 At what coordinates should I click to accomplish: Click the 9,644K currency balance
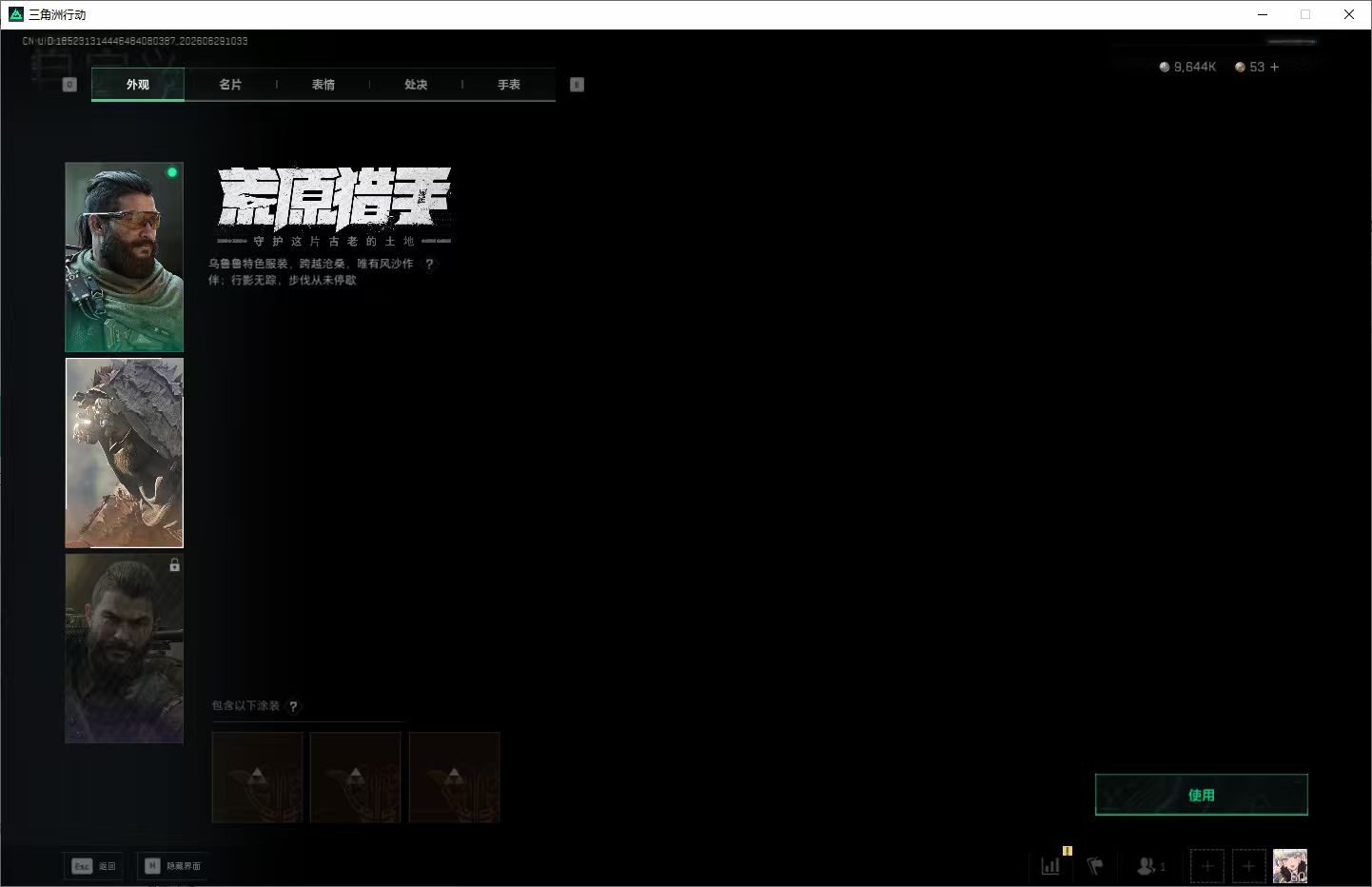(1187, 67)
